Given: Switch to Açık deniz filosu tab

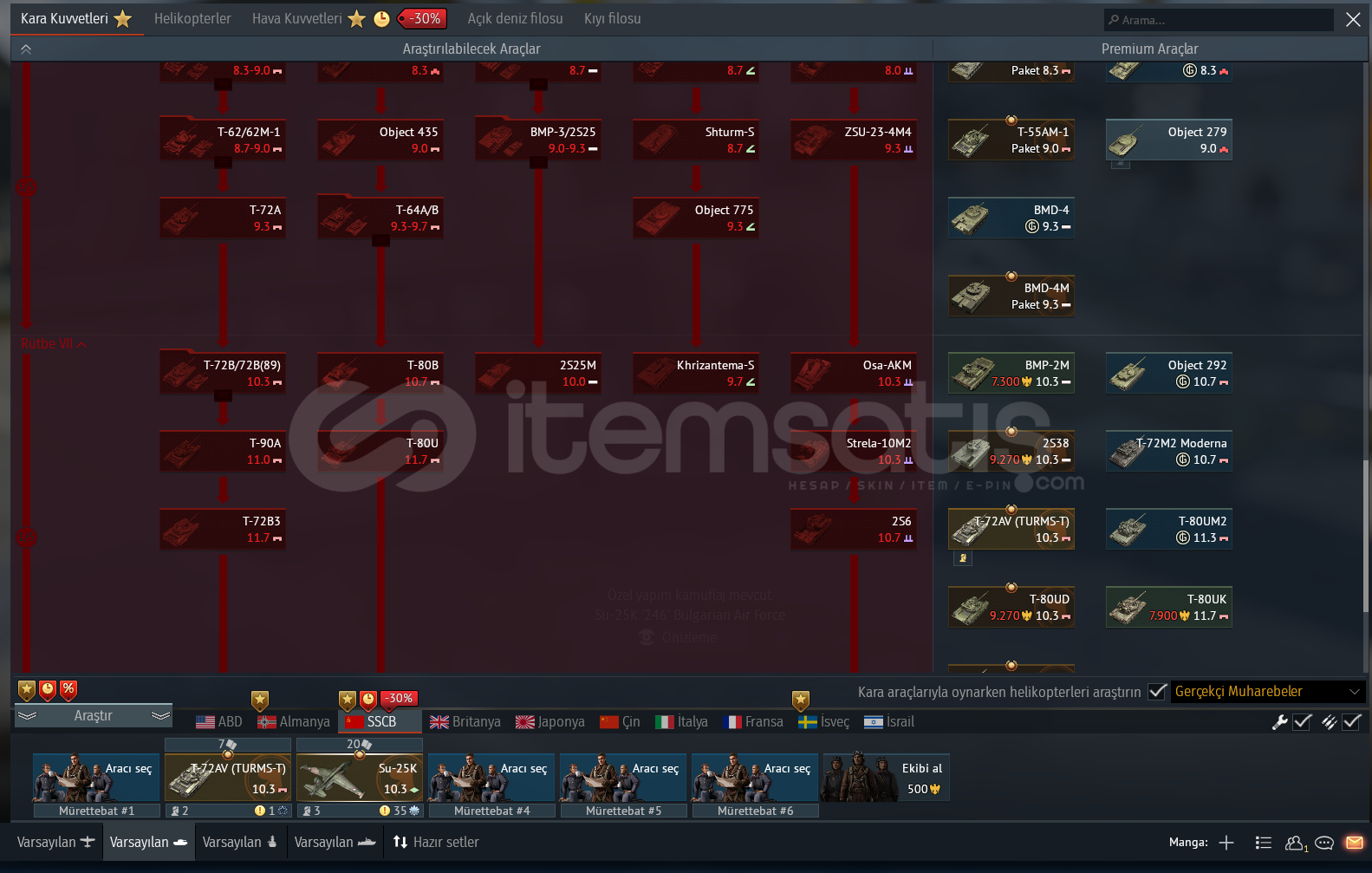Looking at the screenshot, I should click(515, 18).
